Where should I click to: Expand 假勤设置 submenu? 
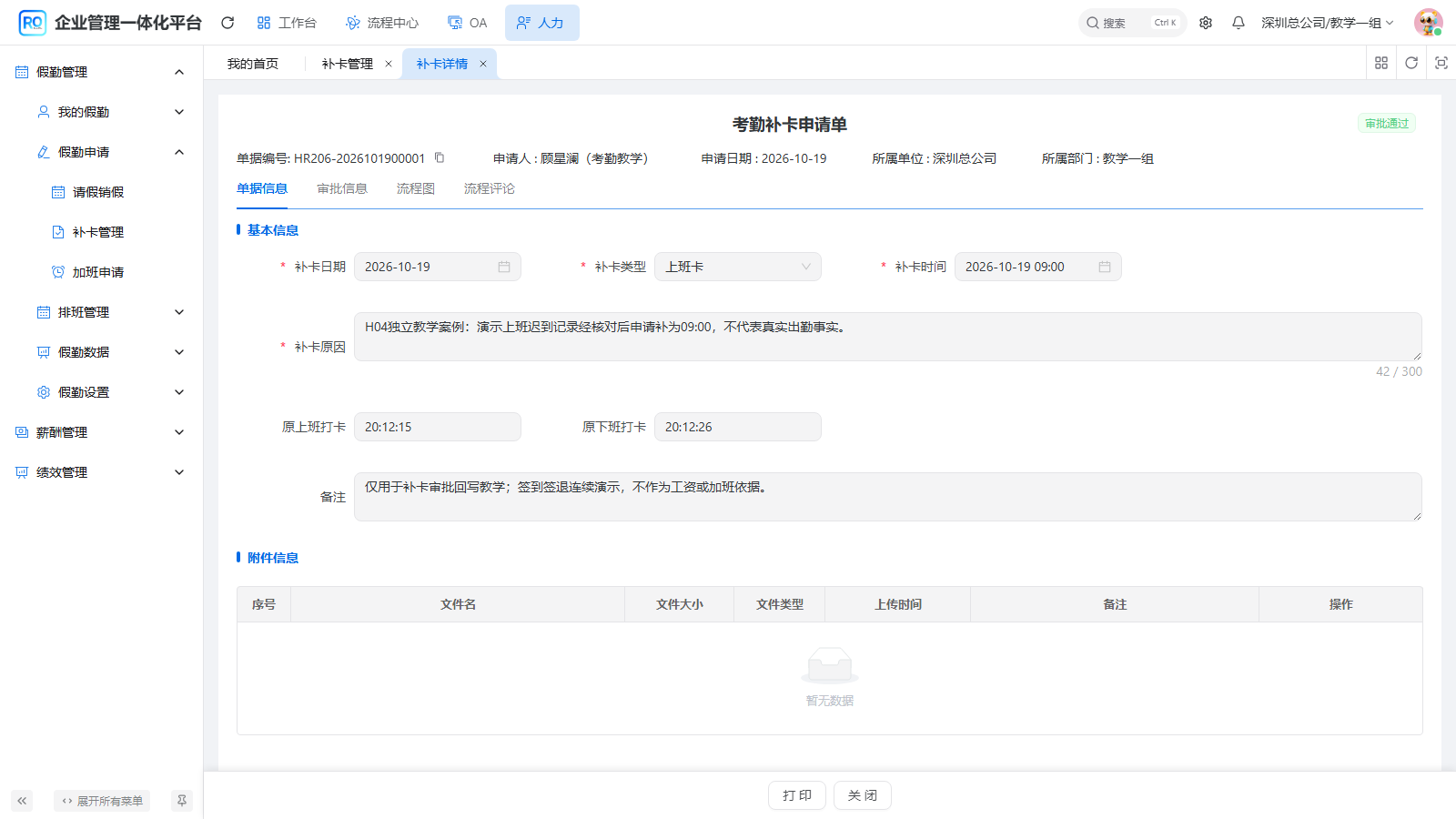pos(179,392)
